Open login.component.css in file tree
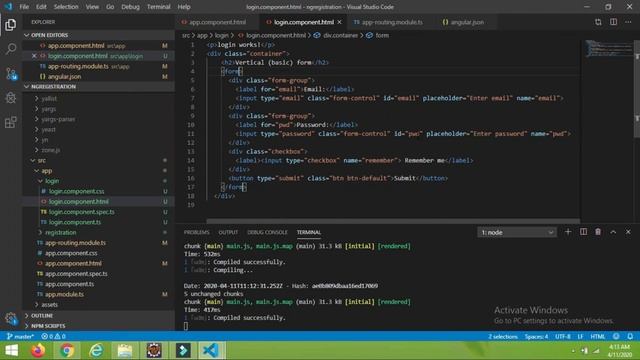The width and height of the screenshot is (640, 360). click(76, 191)
